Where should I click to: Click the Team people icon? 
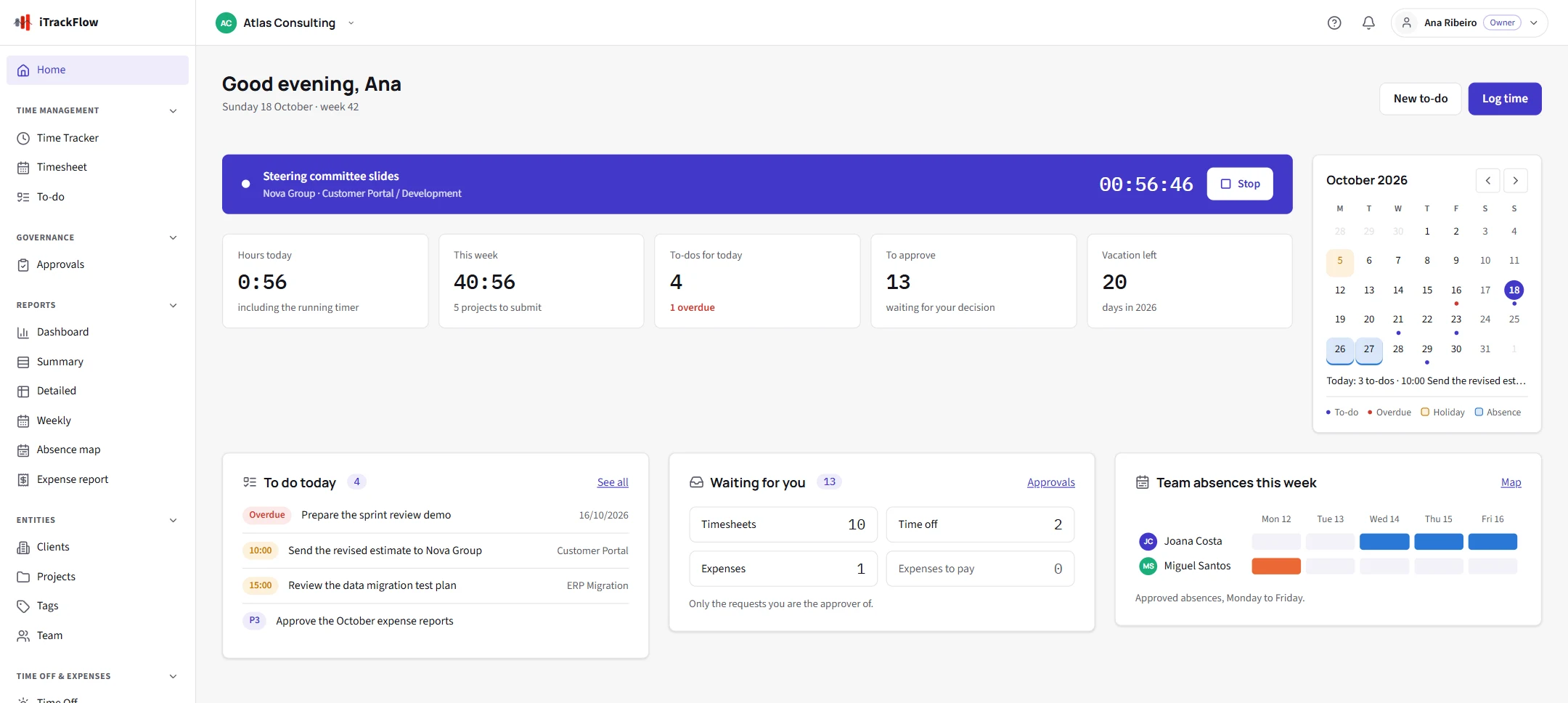tap(23, 635)
